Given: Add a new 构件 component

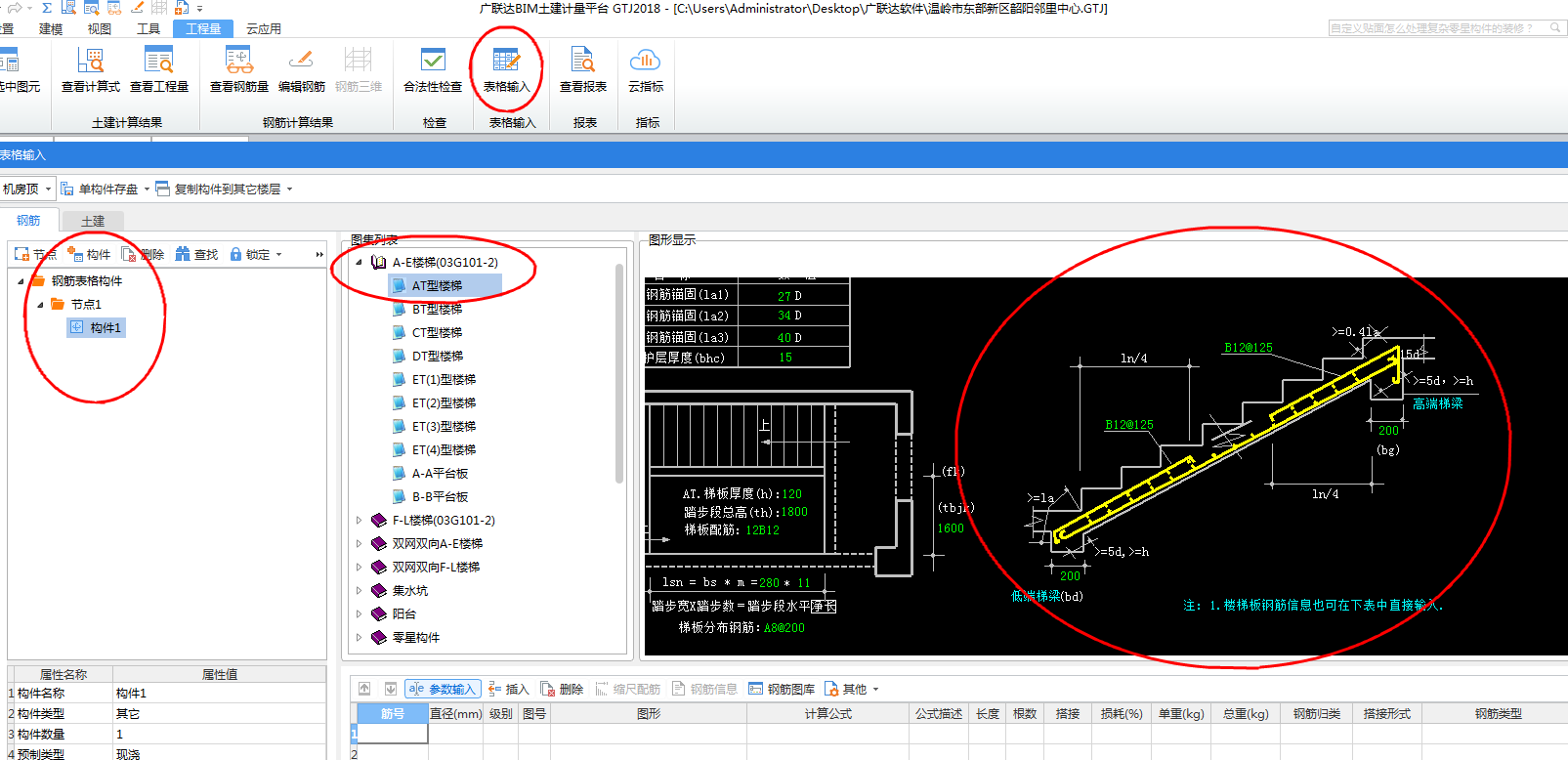Looking at the screenshot, I should coord(89,254).
